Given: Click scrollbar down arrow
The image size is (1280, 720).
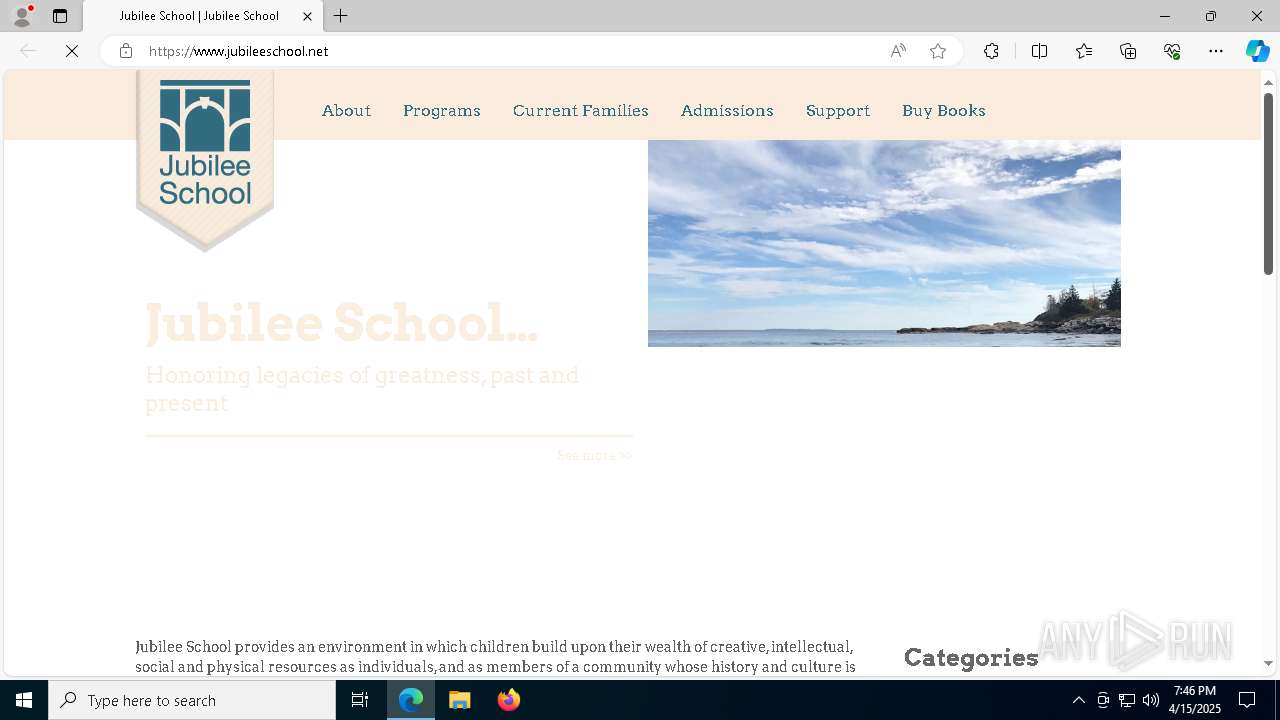Looking at the screenshot, I should [x=1268, y=663].
